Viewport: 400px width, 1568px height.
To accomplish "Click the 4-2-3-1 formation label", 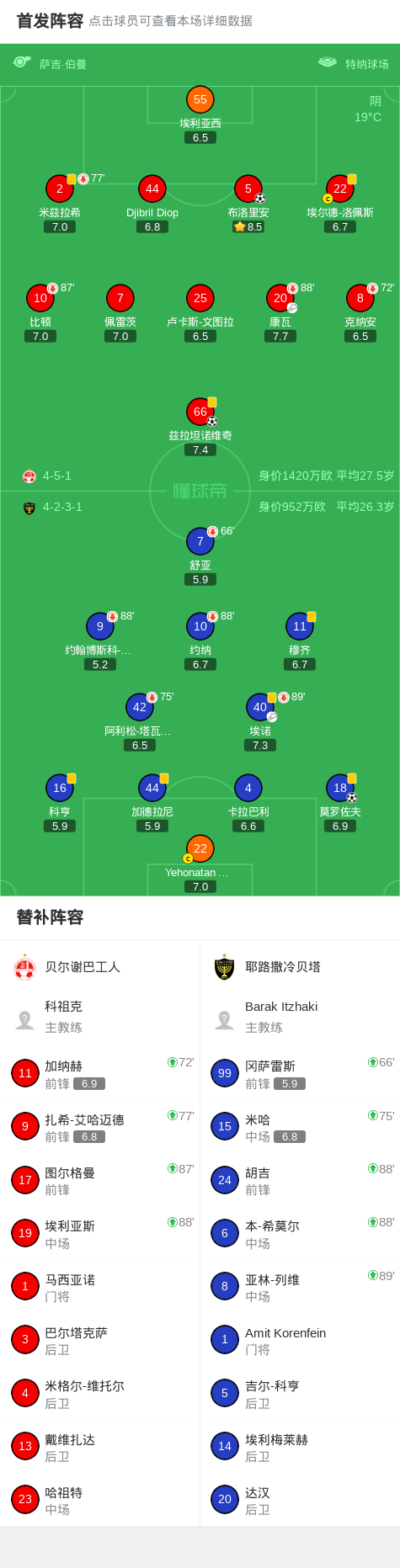I will pos(62,507).
